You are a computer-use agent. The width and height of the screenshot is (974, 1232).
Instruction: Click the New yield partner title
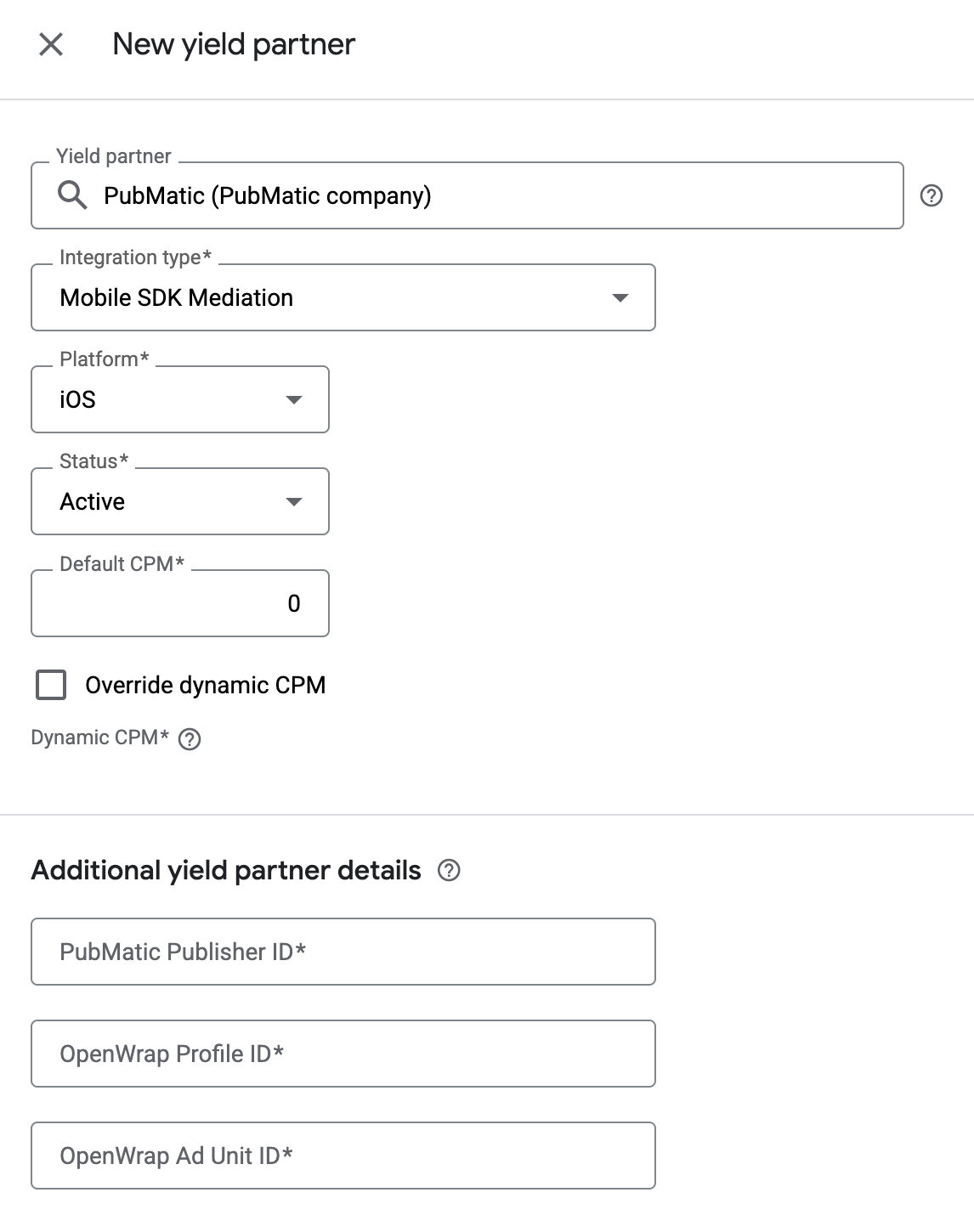coord(234,44)
